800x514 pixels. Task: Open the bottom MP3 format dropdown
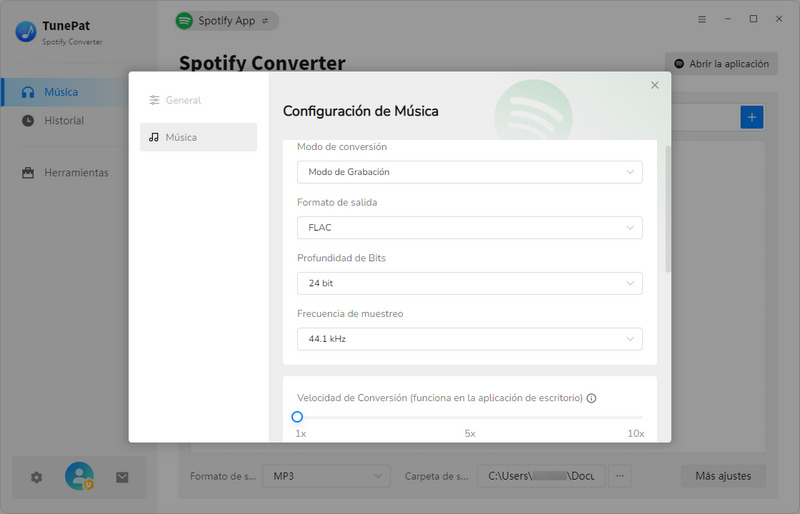327,476
